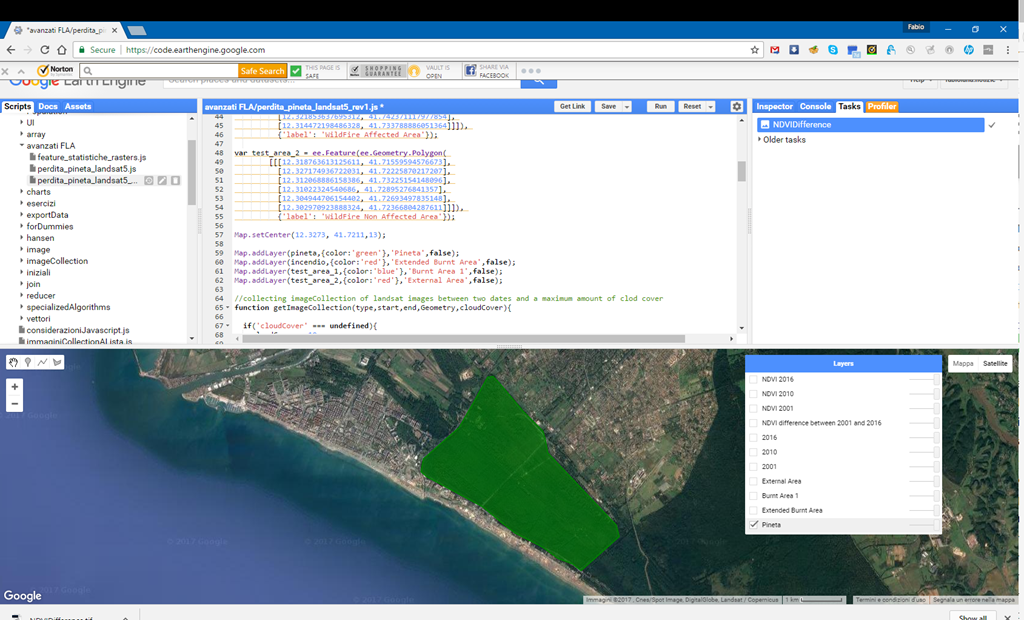Click the Get Link button

click(x=572, y=106)
